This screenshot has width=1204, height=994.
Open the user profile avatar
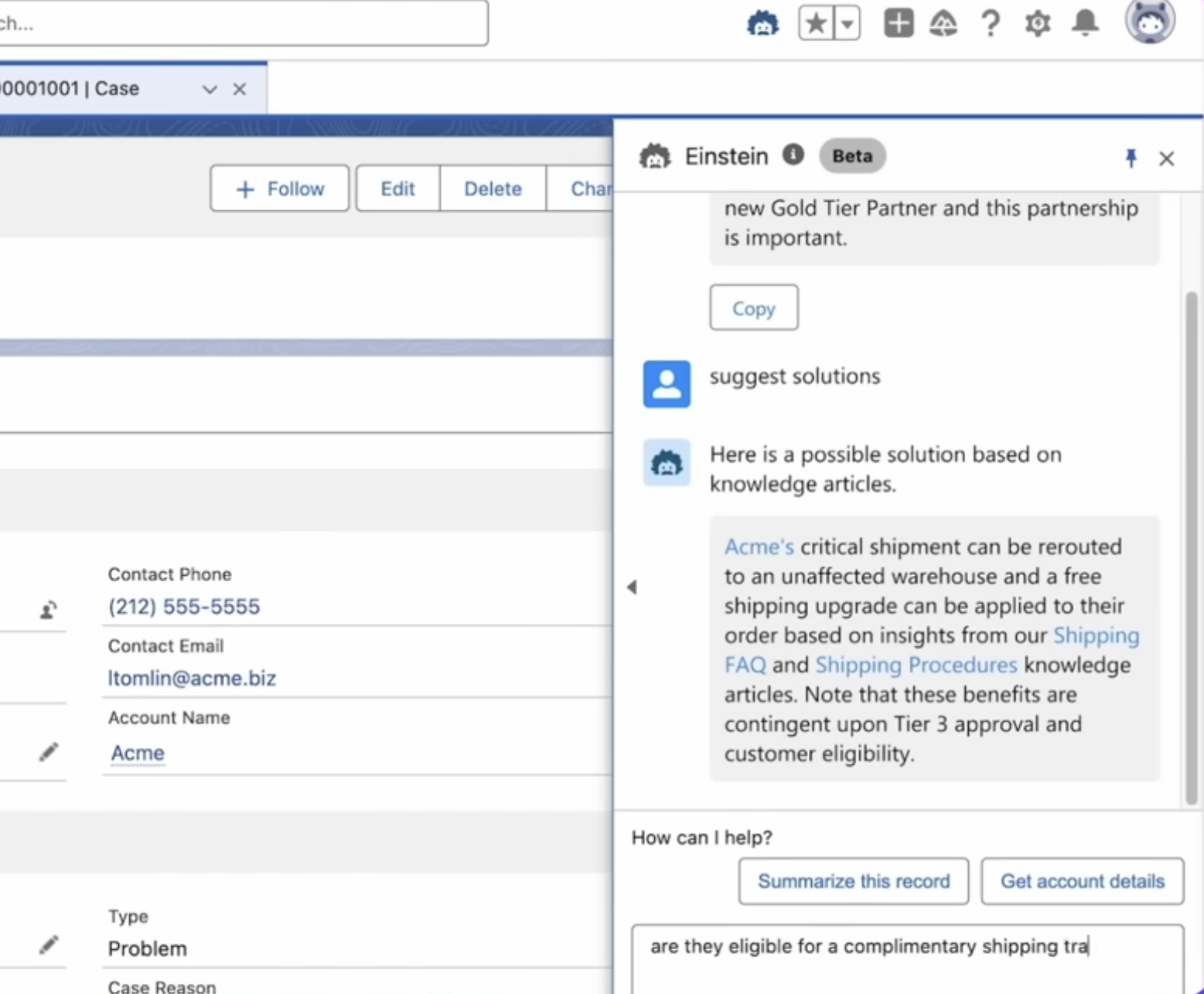coord(1150,21)
